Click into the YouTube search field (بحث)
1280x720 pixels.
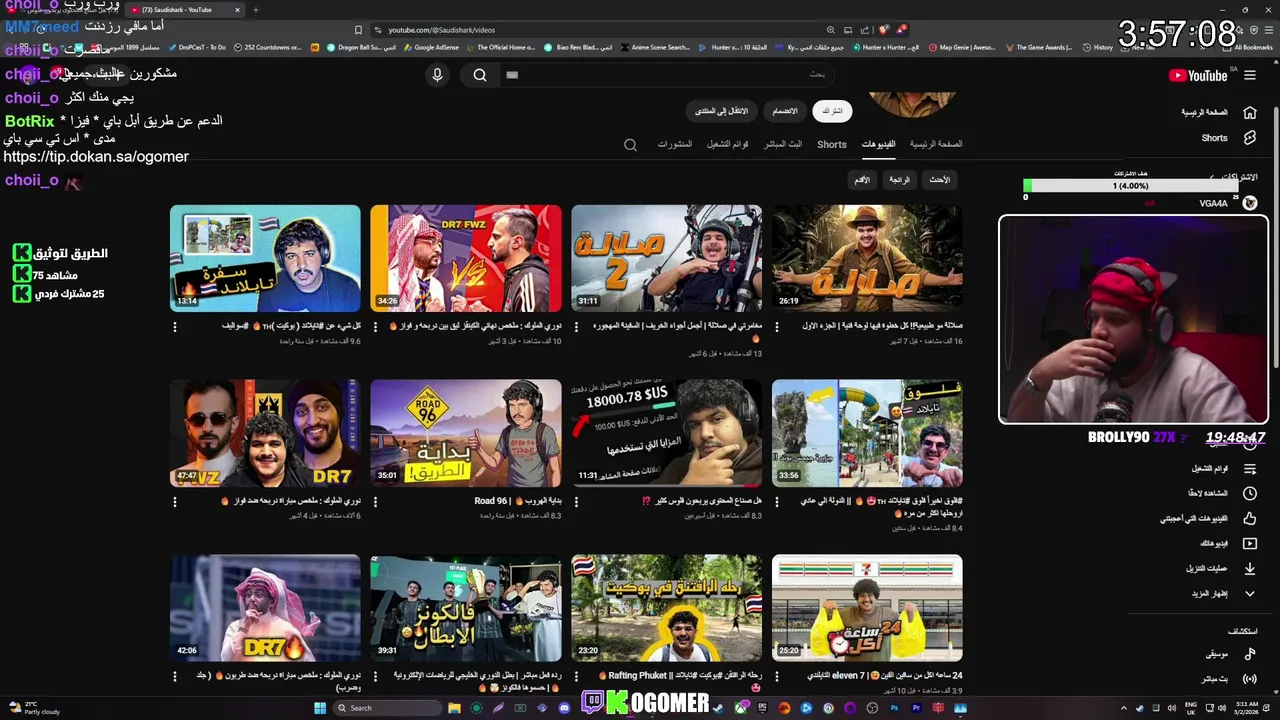pyautogui.click(x=668, y=75)
